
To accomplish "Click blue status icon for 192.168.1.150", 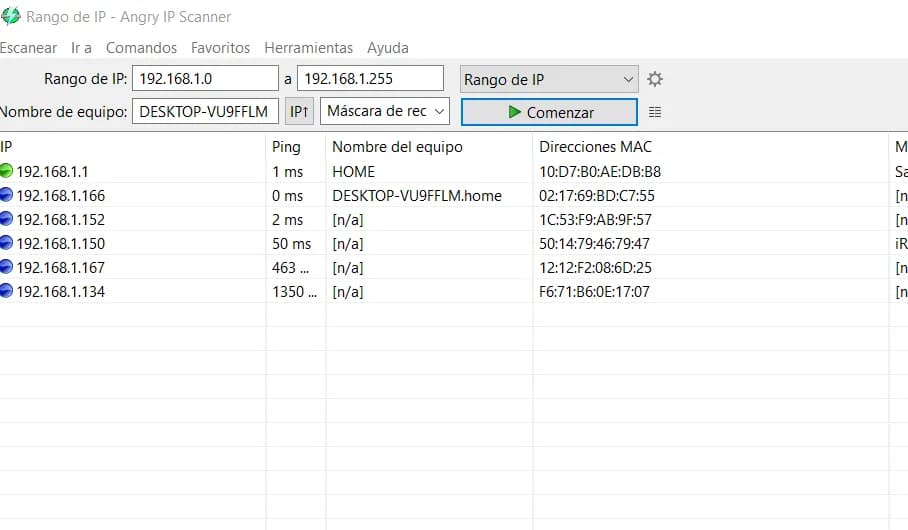I will tap(7, 243).
